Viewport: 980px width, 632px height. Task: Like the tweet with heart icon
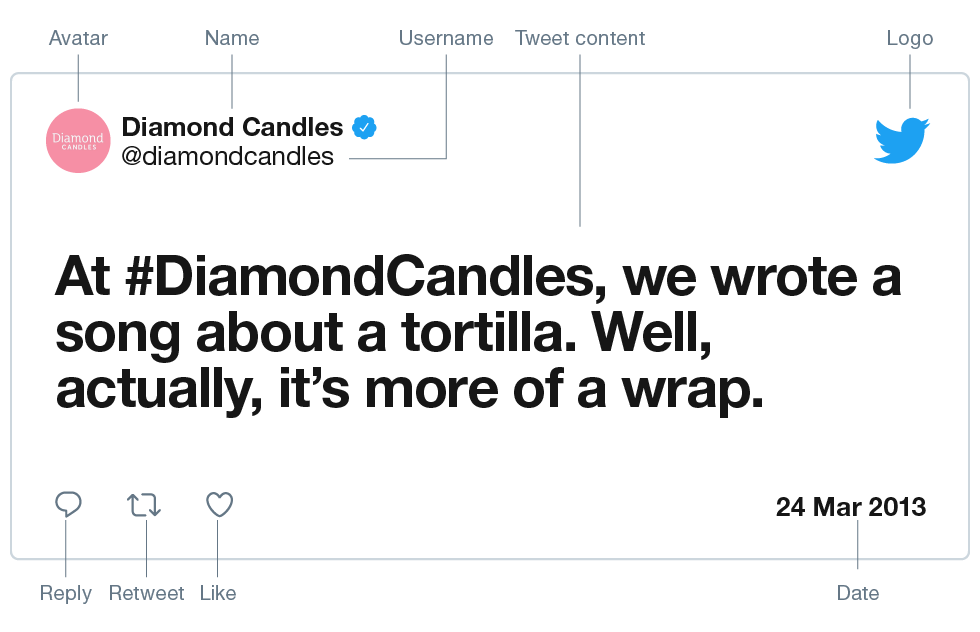(219, 504)
